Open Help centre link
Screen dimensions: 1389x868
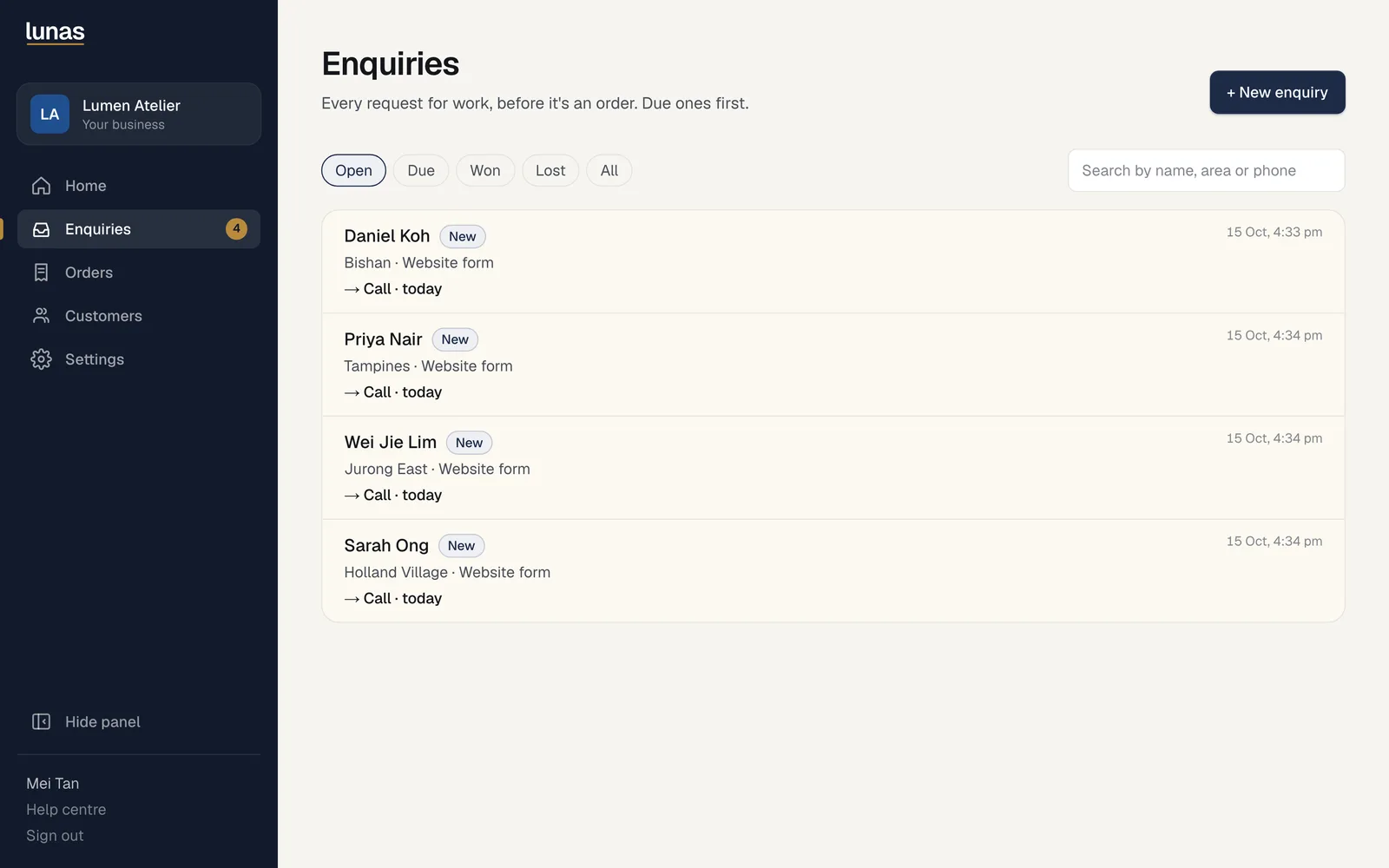coord(66,810)
